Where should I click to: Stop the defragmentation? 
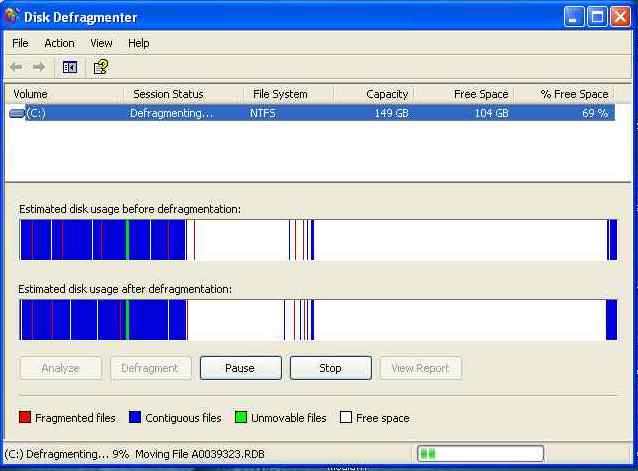(330, 368)
